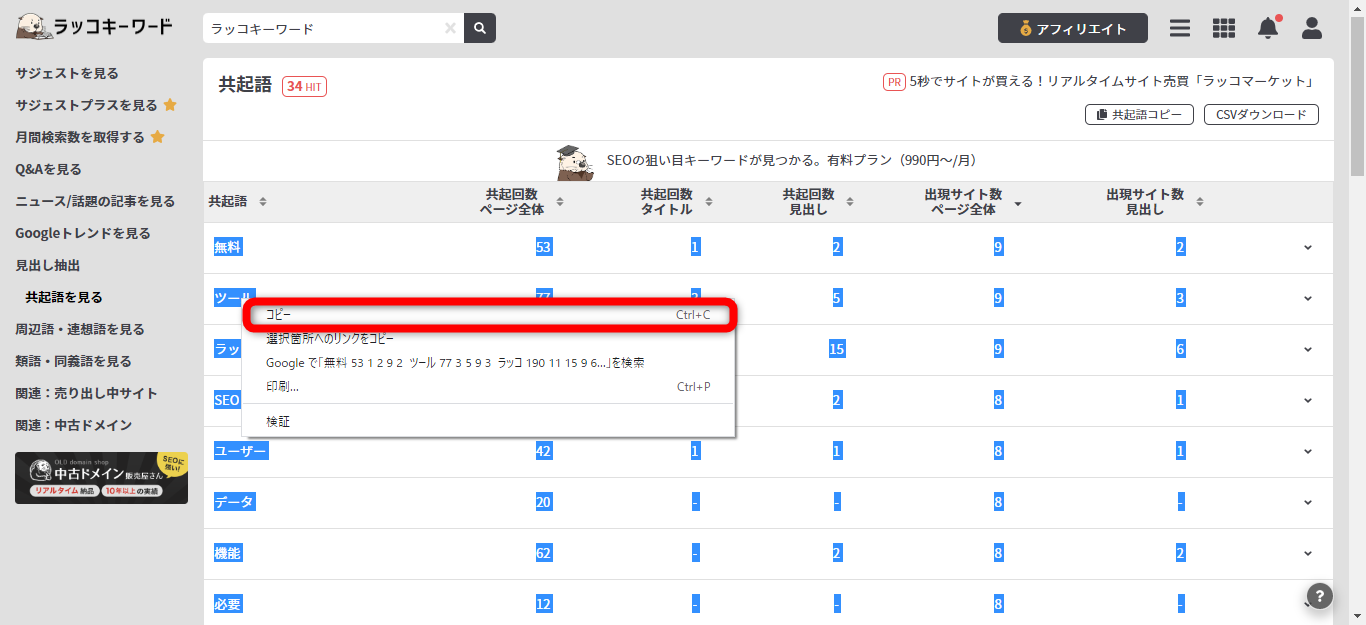Click the star beside 月間検索数を取得する

click(x=157, y=137)
